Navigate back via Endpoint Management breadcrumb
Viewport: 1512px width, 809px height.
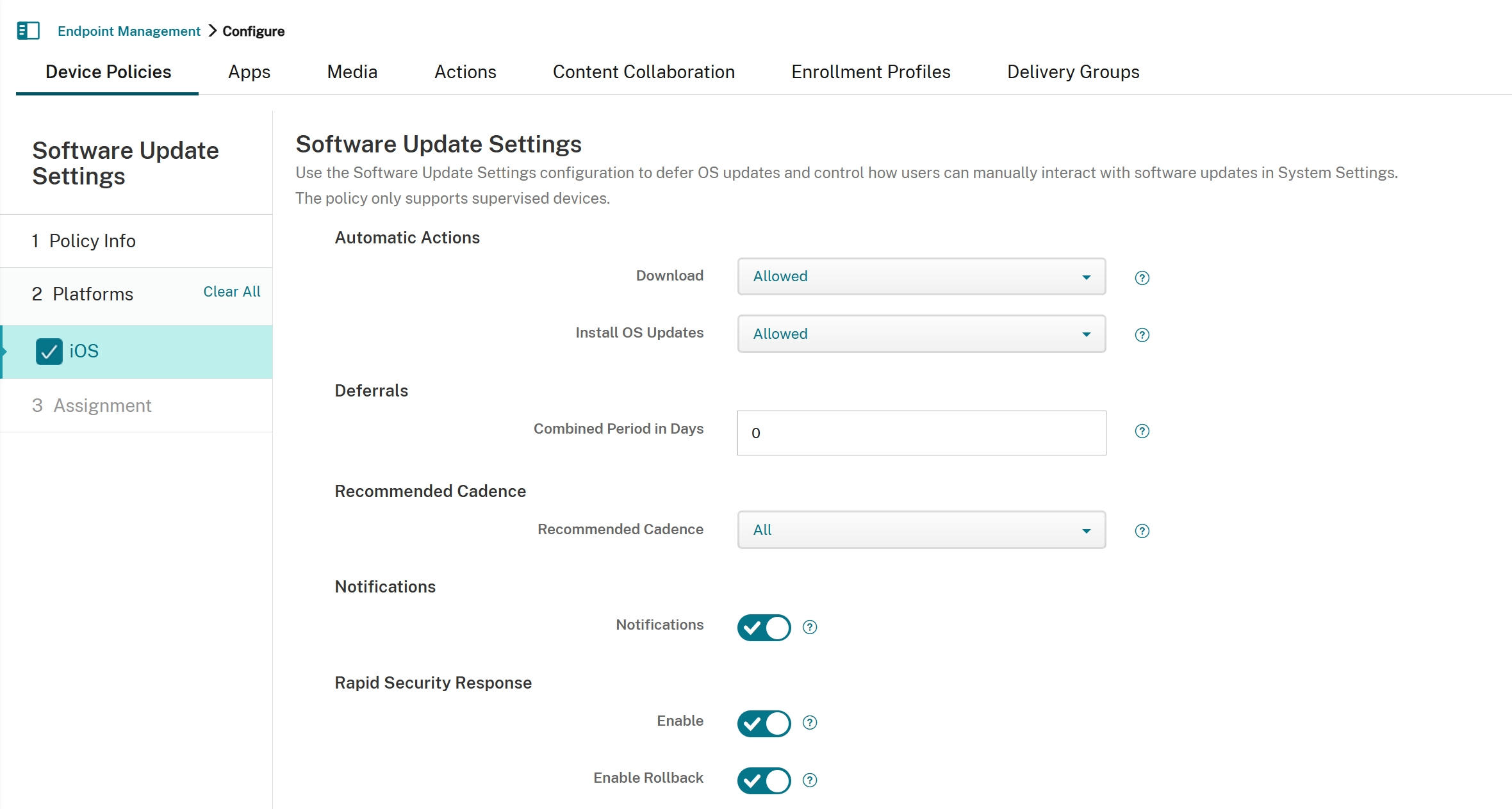128,31
